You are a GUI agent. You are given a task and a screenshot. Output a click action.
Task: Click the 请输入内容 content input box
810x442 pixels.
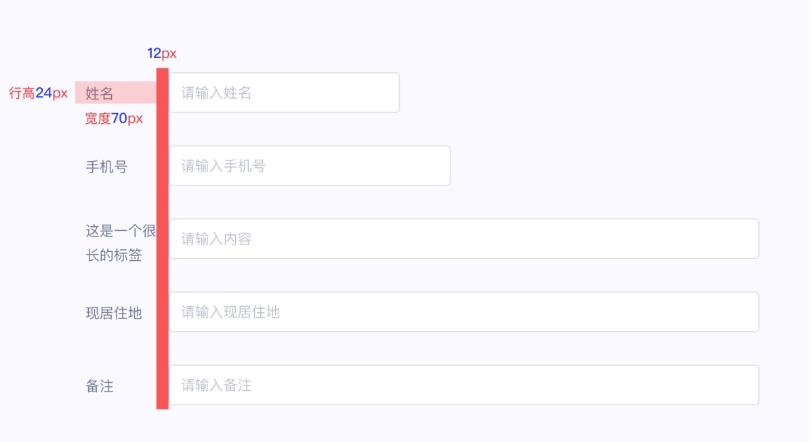(463, 239)
